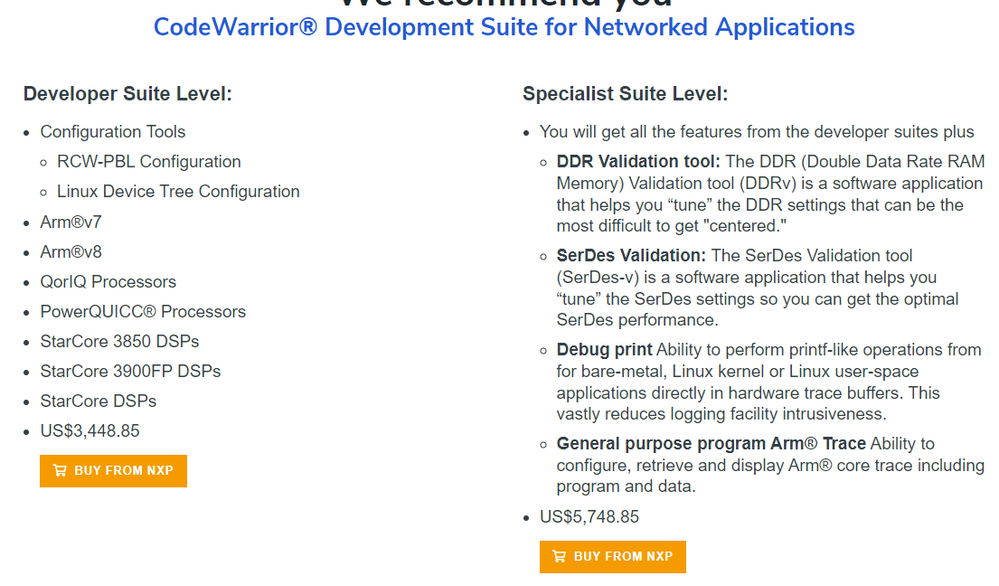Click the Linux Device Tree Configuration entry
This screenshot has height=586, width=999.
coord(177,191)
